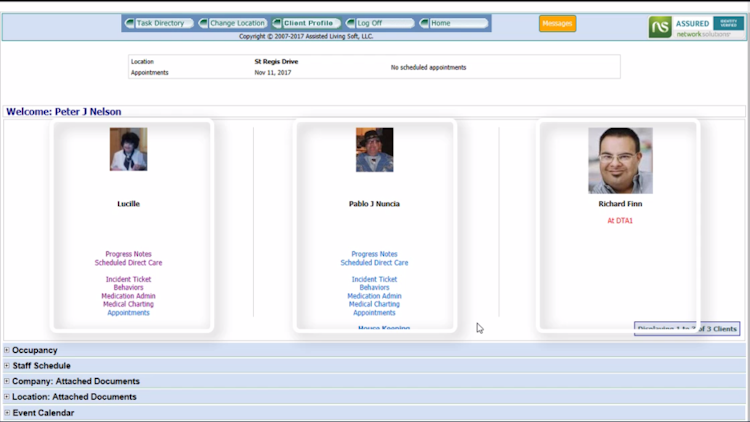Open Medical Charting for Pablo J Nuncia

click(x=375, y=304)
